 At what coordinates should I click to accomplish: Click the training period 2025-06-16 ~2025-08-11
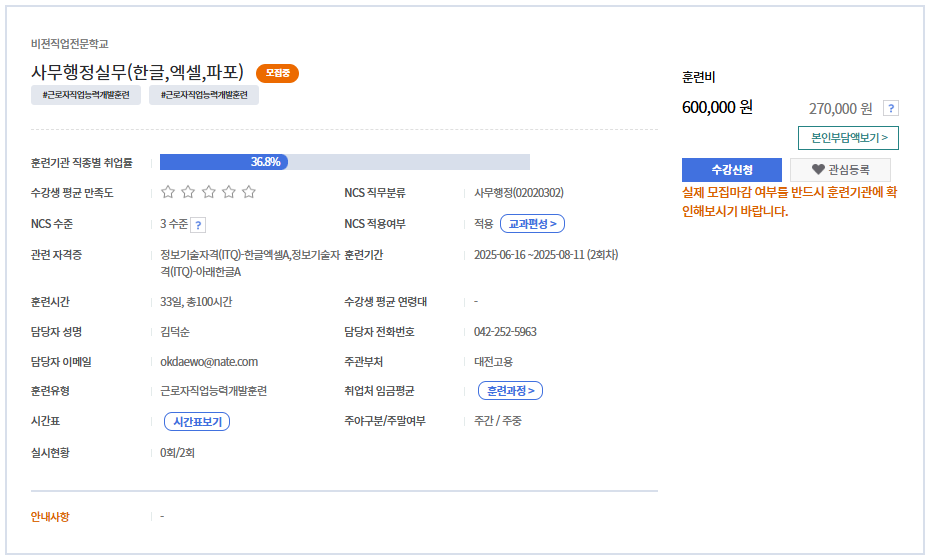click(x=529, y=255)
